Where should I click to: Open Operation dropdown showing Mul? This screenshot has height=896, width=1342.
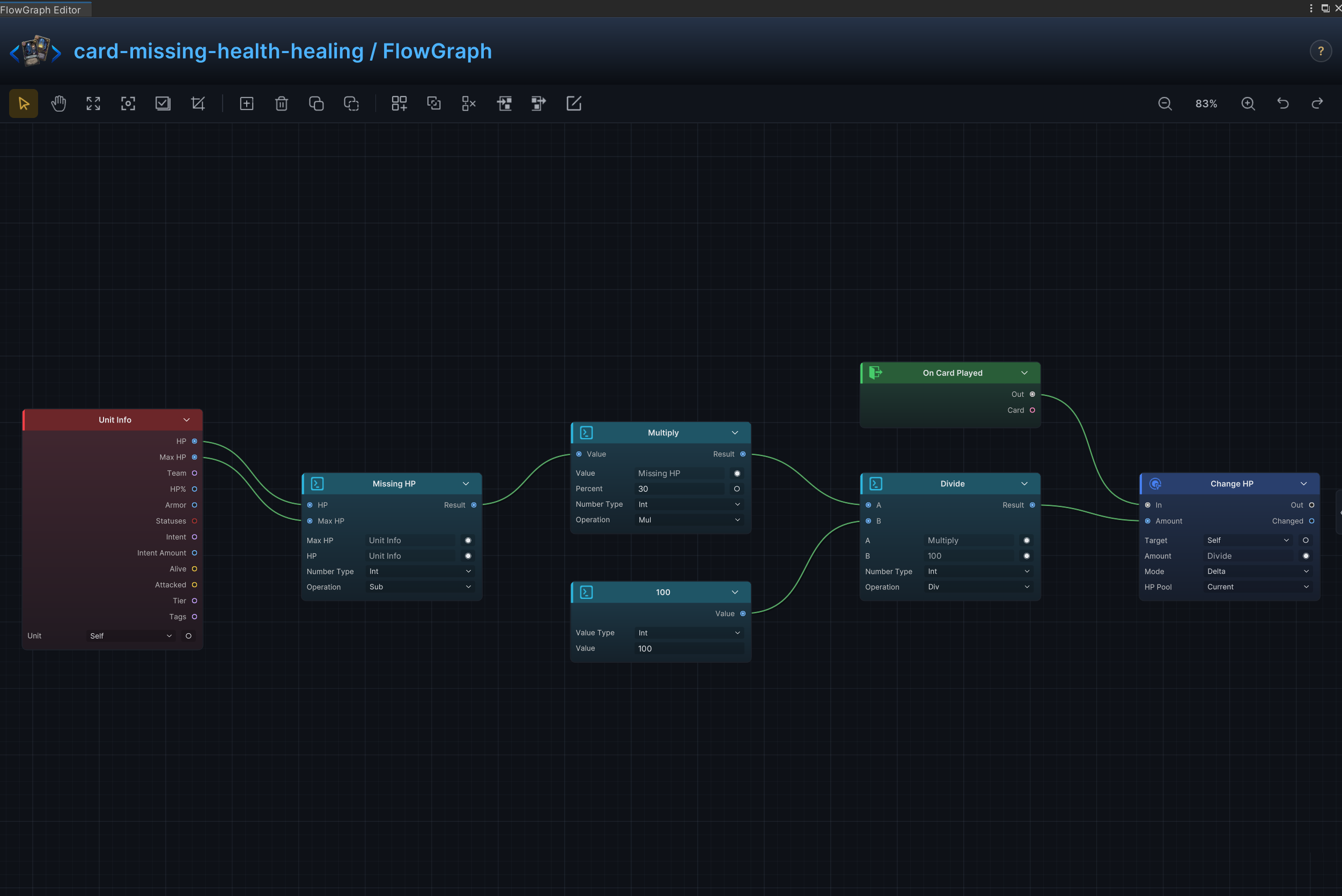[x=689, y=520]
